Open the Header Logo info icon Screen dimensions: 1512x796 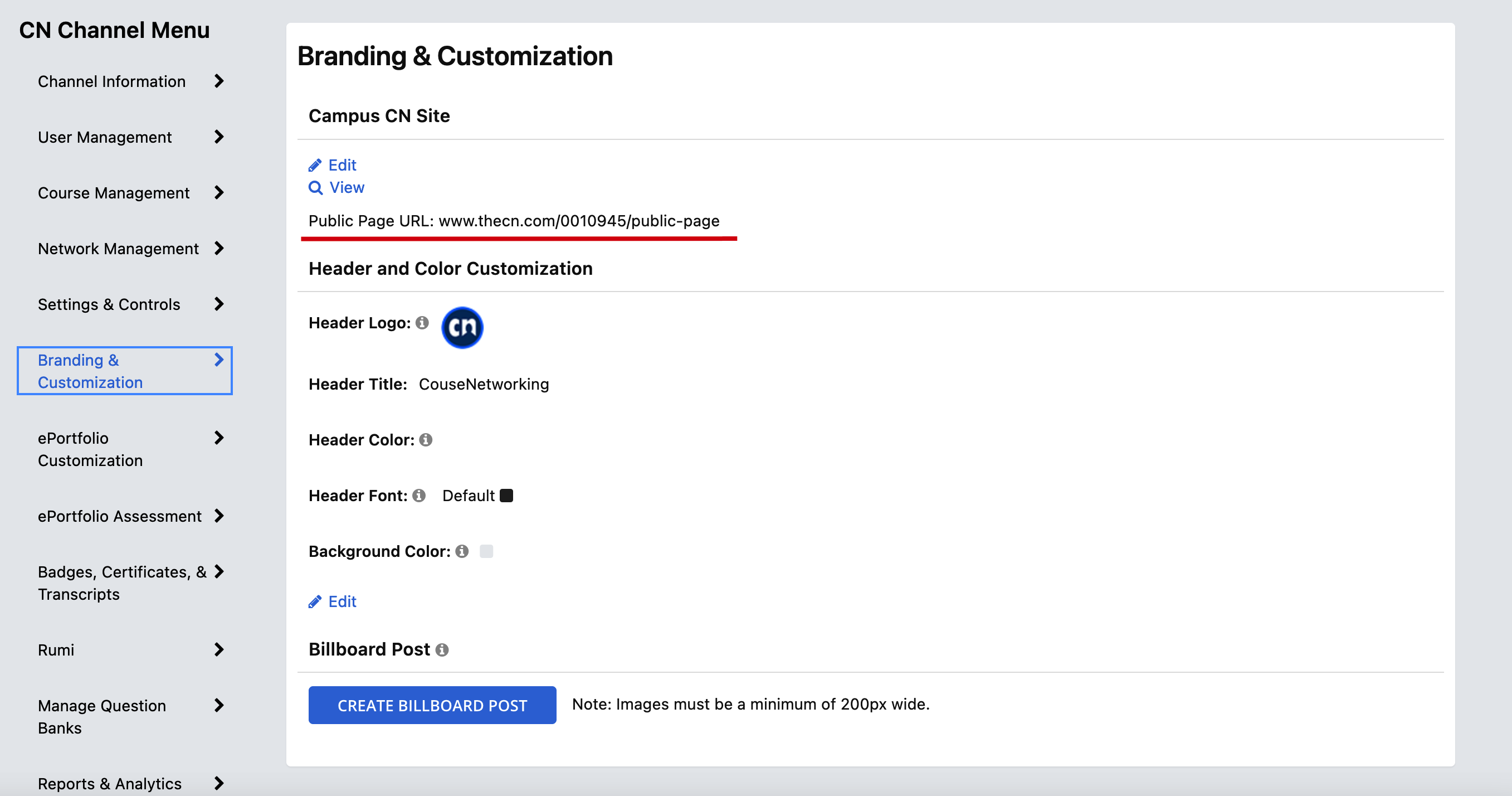[x=422, y=323]
